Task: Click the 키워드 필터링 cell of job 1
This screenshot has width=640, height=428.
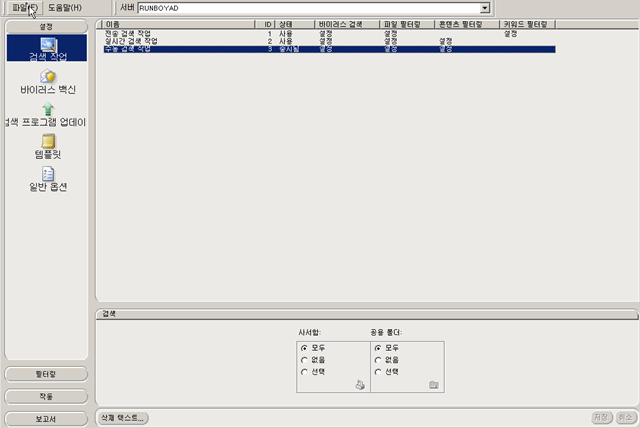Action: (511, 33)
